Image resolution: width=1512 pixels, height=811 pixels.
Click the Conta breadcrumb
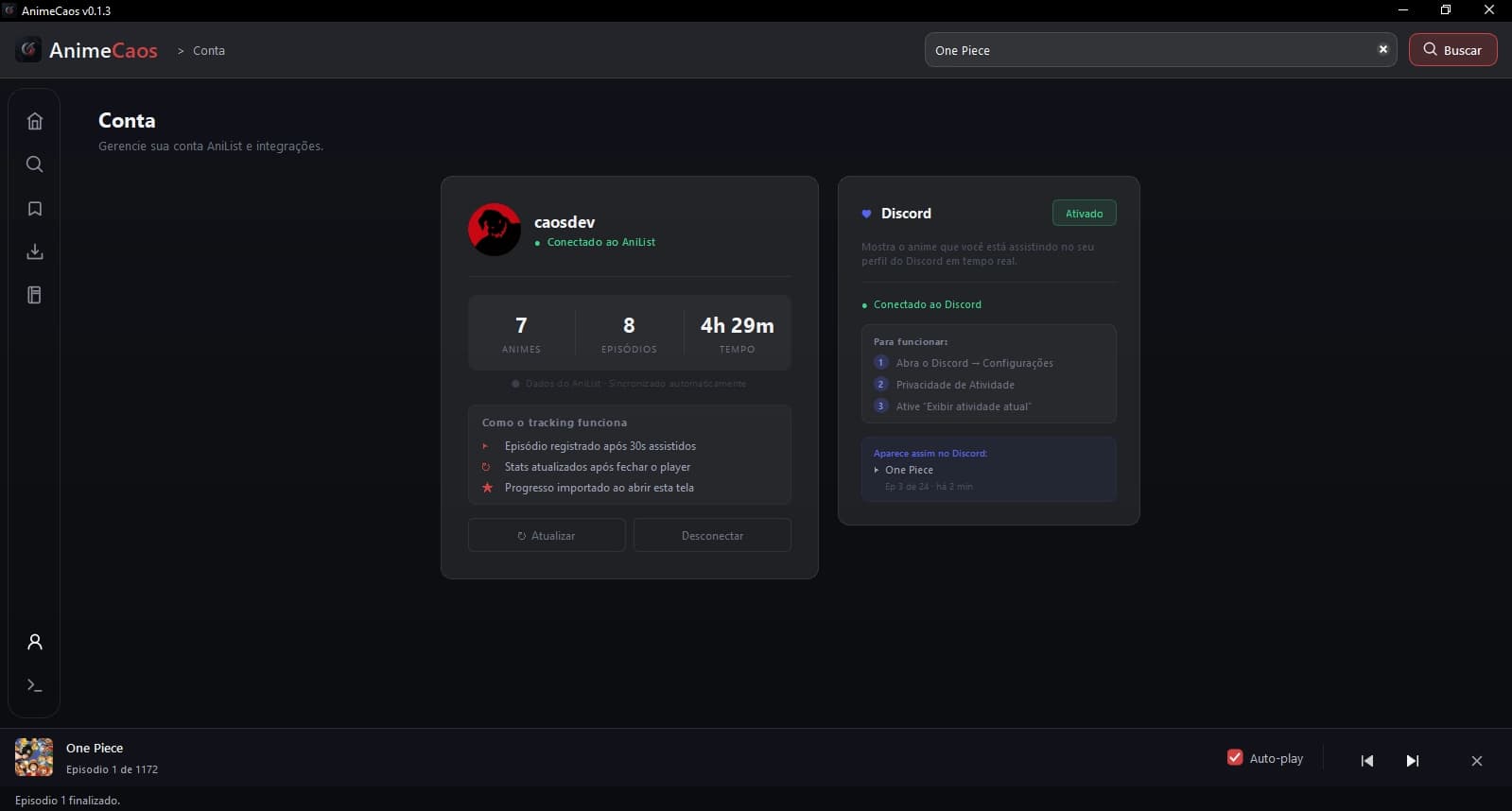[x=209, y=51]
